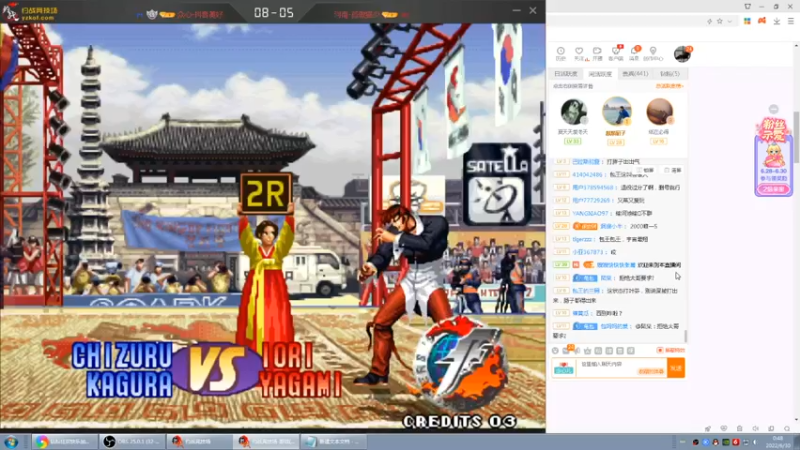The width and height of the screenshot is (800, 450).
Task: Open the LV 33 ranked viewer avatar
Action: (573, 112)
